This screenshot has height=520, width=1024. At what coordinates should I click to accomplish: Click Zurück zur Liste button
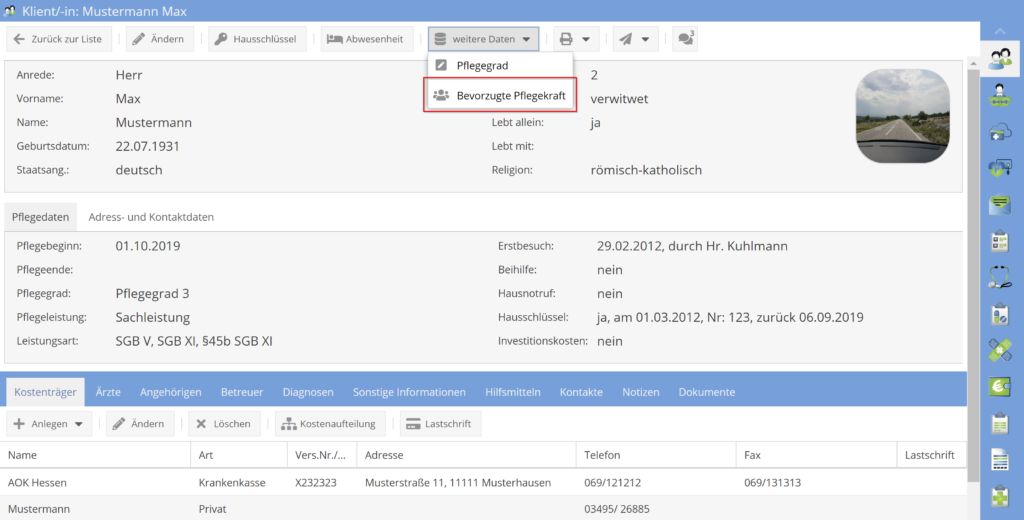click(60, 39)
